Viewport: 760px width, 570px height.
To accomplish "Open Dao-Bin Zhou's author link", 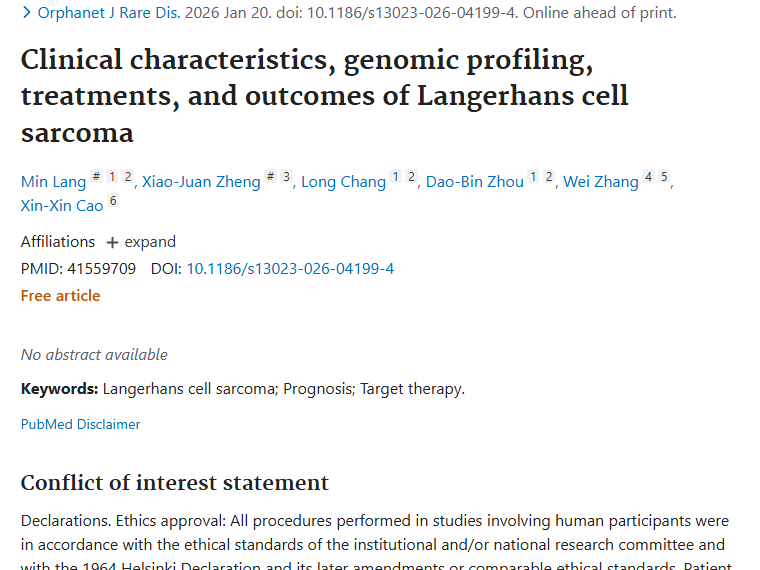I will pos(474,182).
